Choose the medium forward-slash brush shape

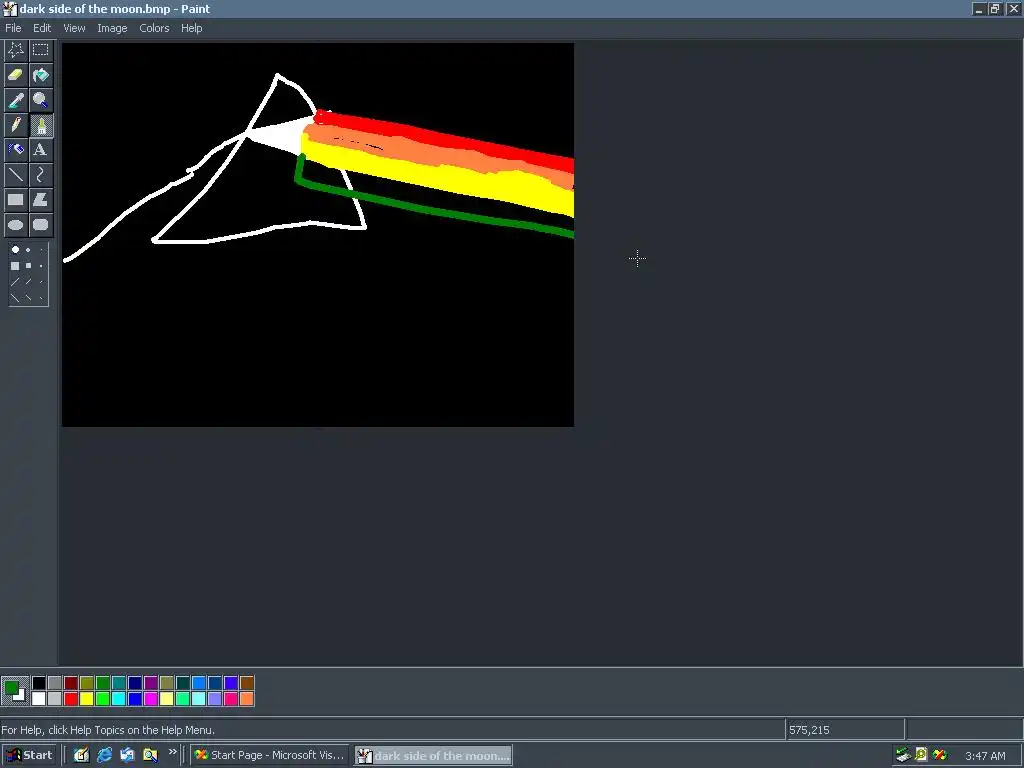(x=28, y=281)
